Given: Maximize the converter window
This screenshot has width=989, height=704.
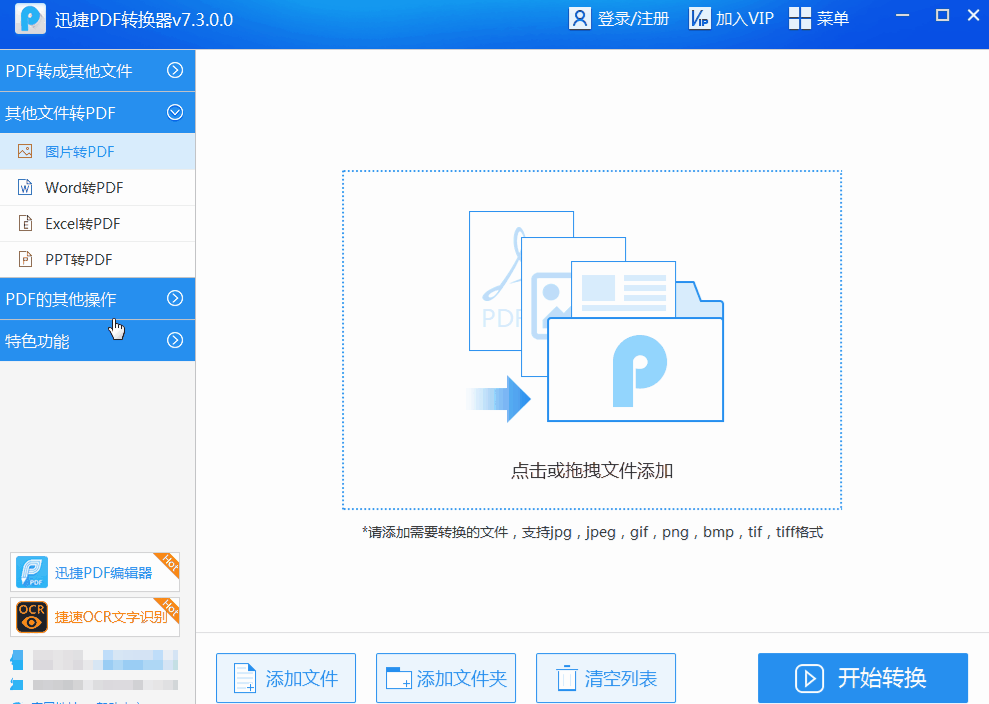Looking at the screenshot, I should pyautogui.click(x=942, y=15).
